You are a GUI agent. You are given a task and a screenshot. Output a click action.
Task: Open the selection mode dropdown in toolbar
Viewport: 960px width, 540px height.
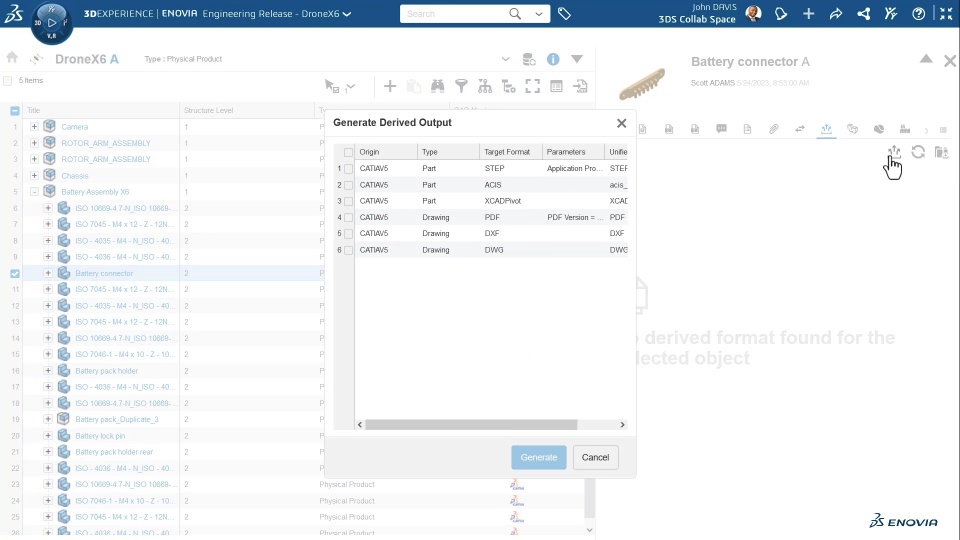pyautogui.click(x=351, y=87)
